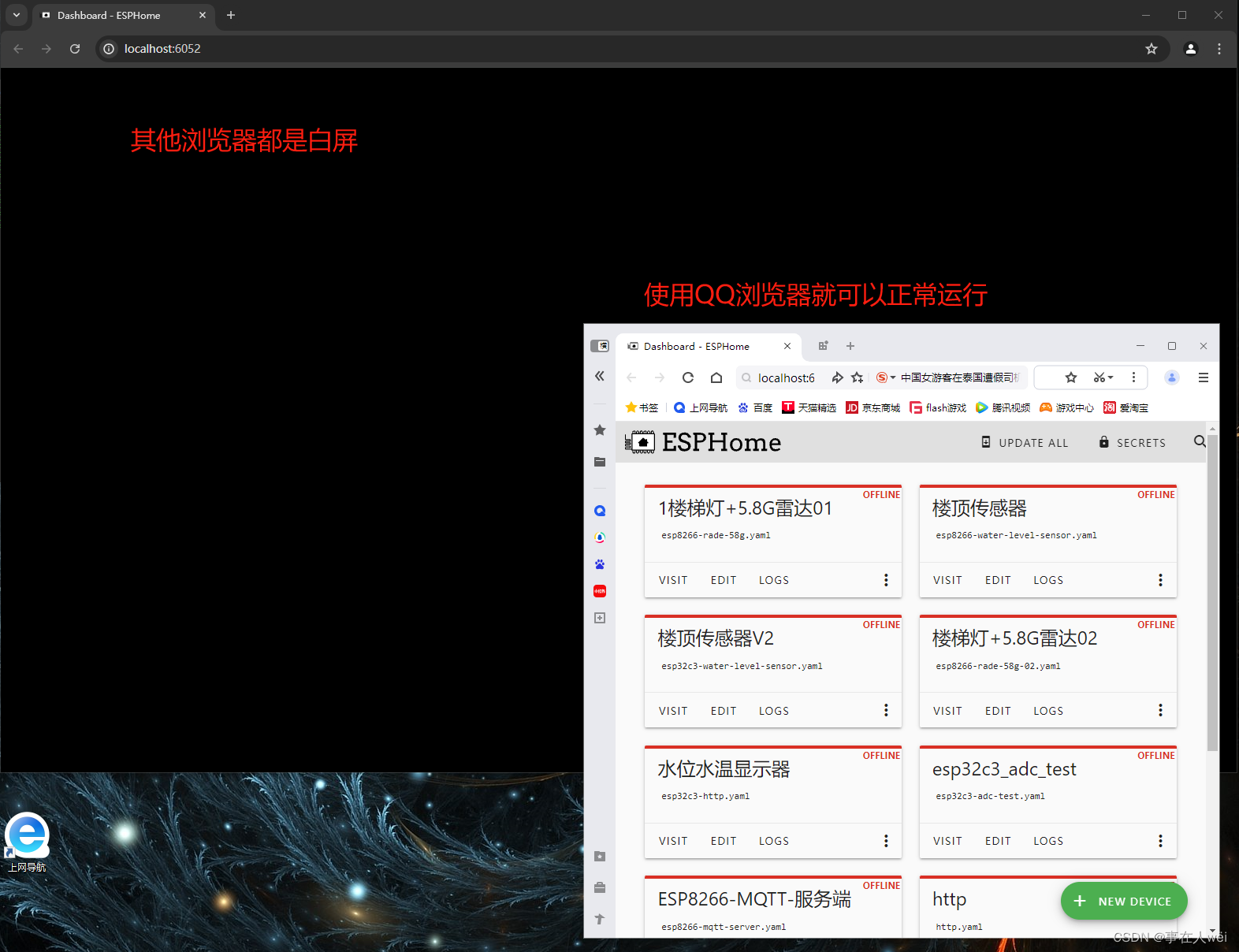Screen dimensions: 1239x952
Task: Edit 1楼梯灯+5.8G雷达01 config
Action: [x=724, y=580]
